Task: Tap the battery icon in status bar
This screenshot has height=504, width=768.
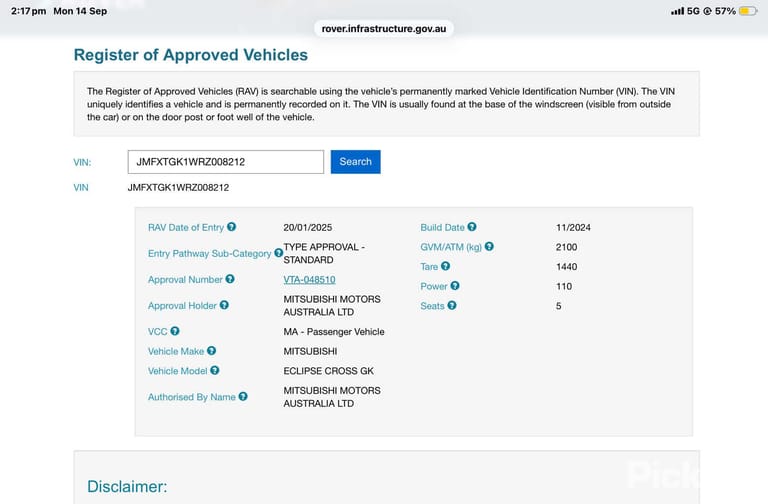Action: [748, 11]
